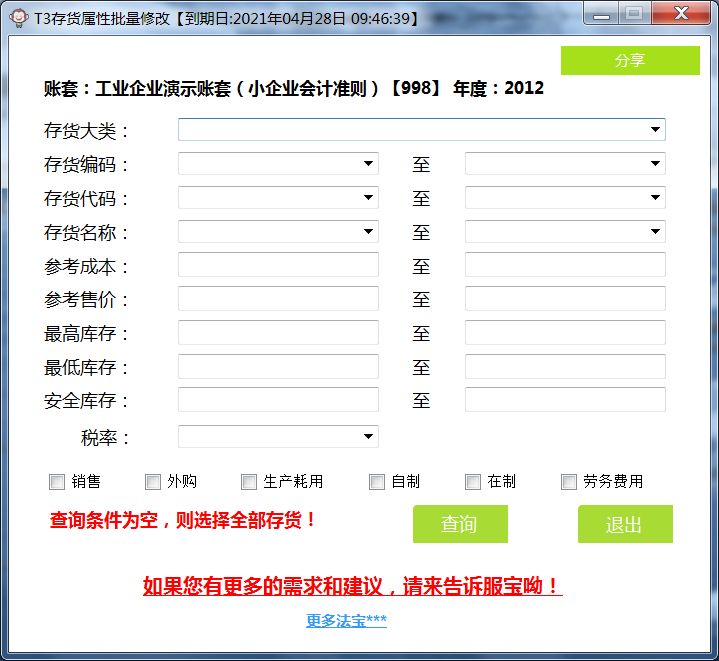719x661 pixels.
Task: Open the 税率 tax rate dropdown
Action: click(x=278, y=436)
